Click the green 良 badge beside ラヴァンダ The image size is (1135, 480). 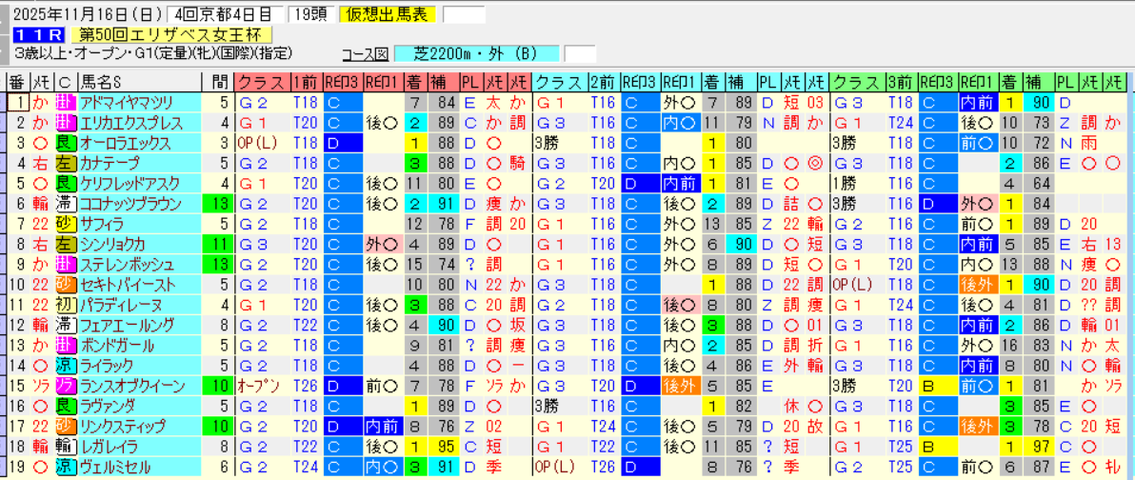pyautogui.click(x=65, y=405)
